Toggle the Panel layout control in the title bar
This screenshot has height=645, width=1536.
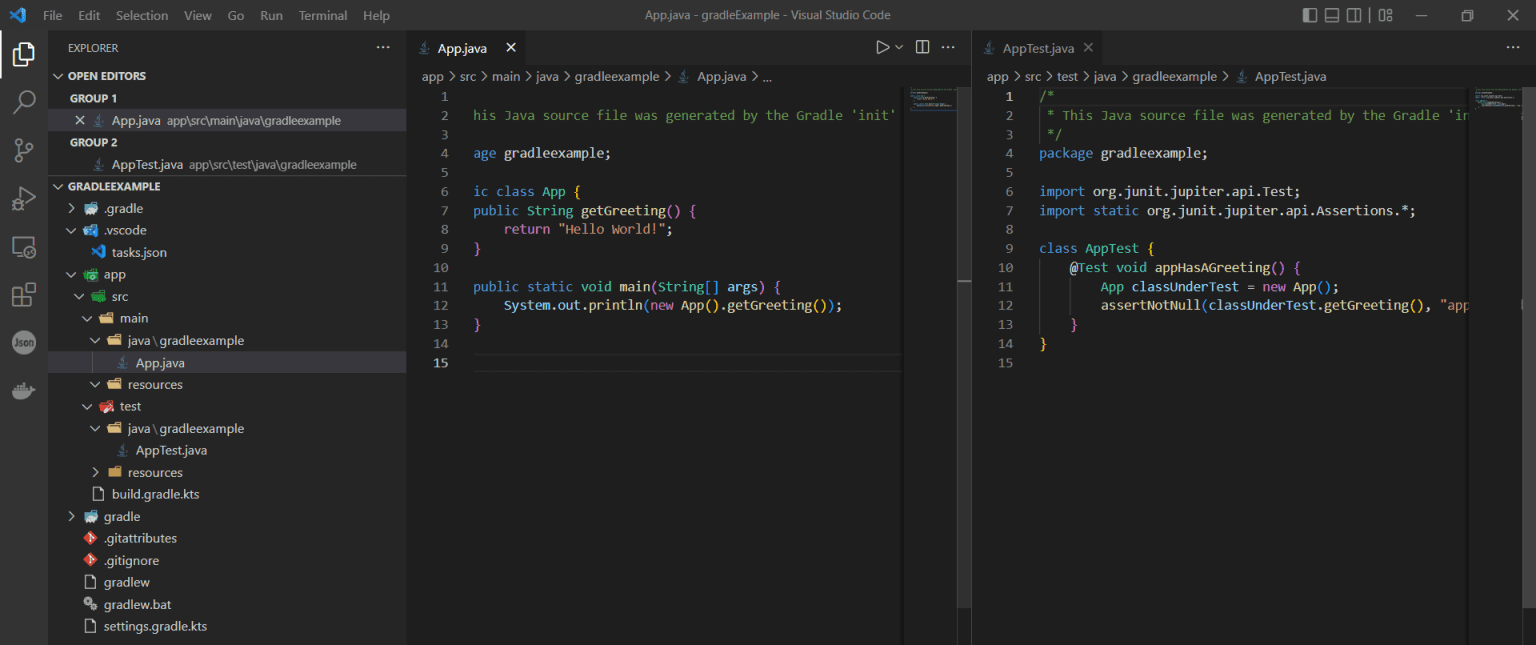point(1333,15)
